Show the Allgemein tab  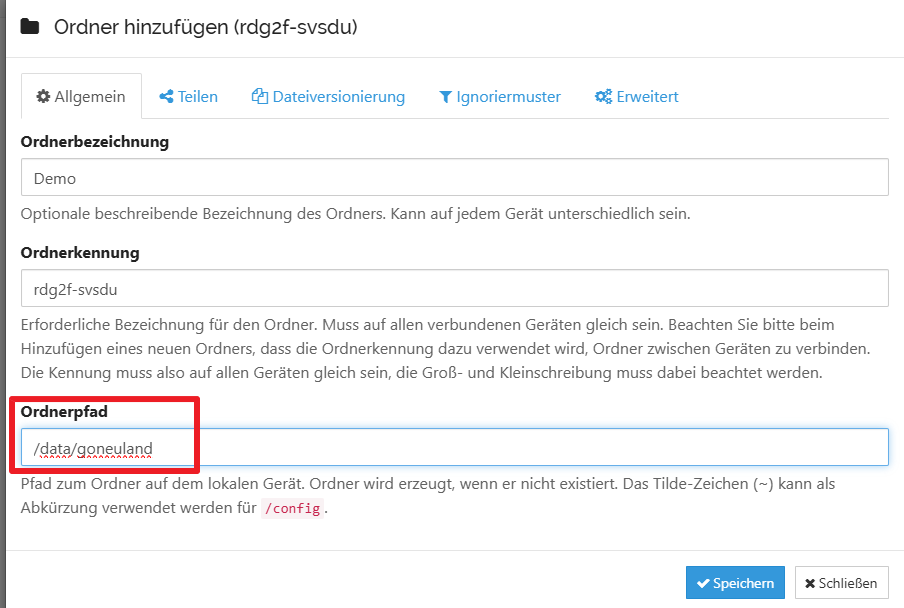(81, 97)
